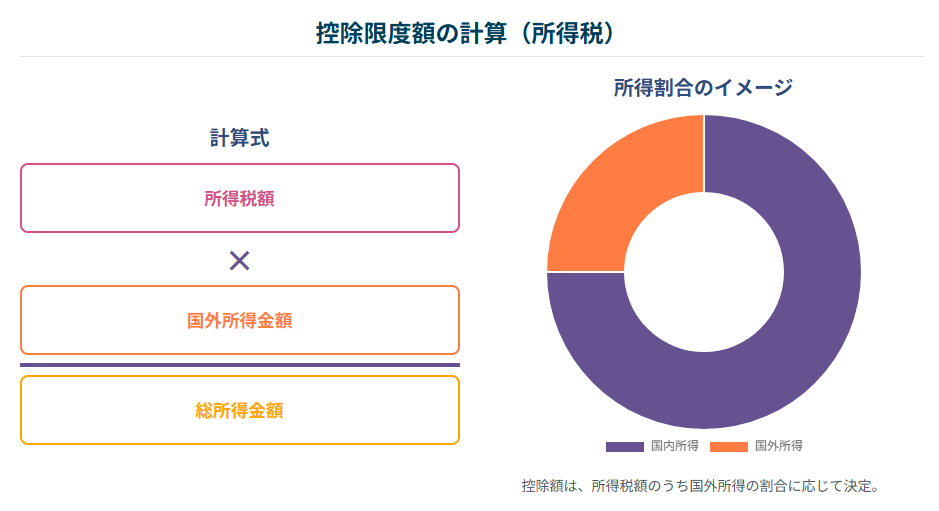Click the （所得税） parenthetical in the heading
The height and width of the screenshot is (511, 939).
pyautogui.click(x=574, y=32)
